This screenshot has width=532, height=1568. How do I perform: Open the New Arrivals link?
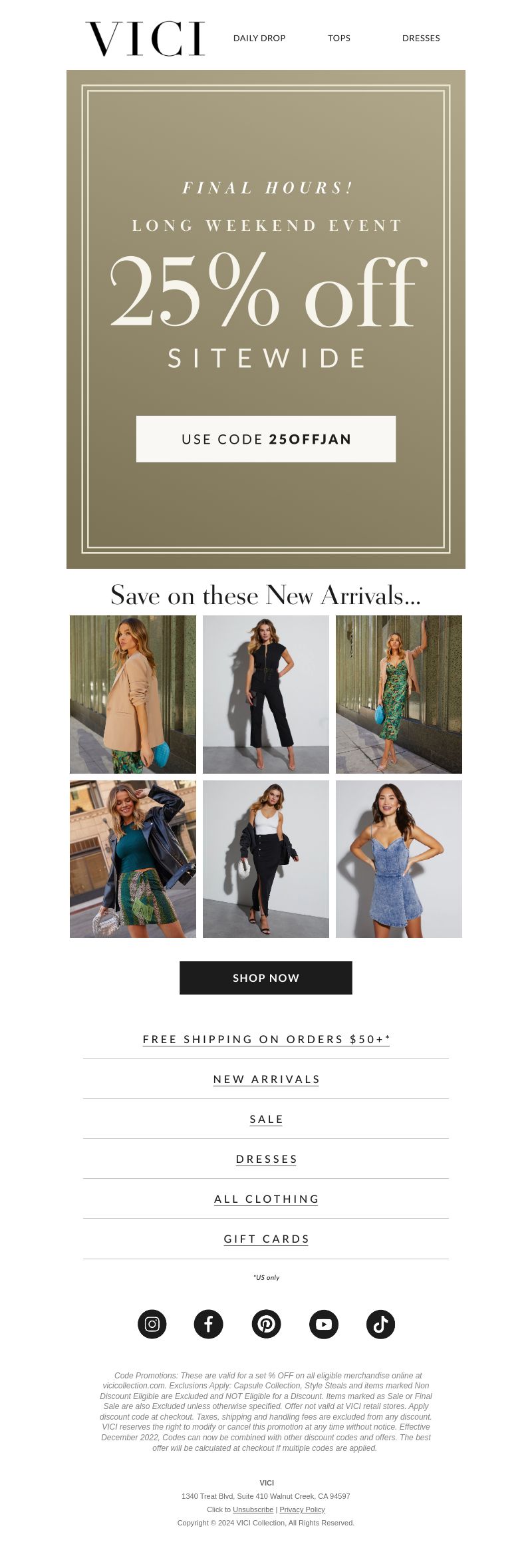(266, 1079)
